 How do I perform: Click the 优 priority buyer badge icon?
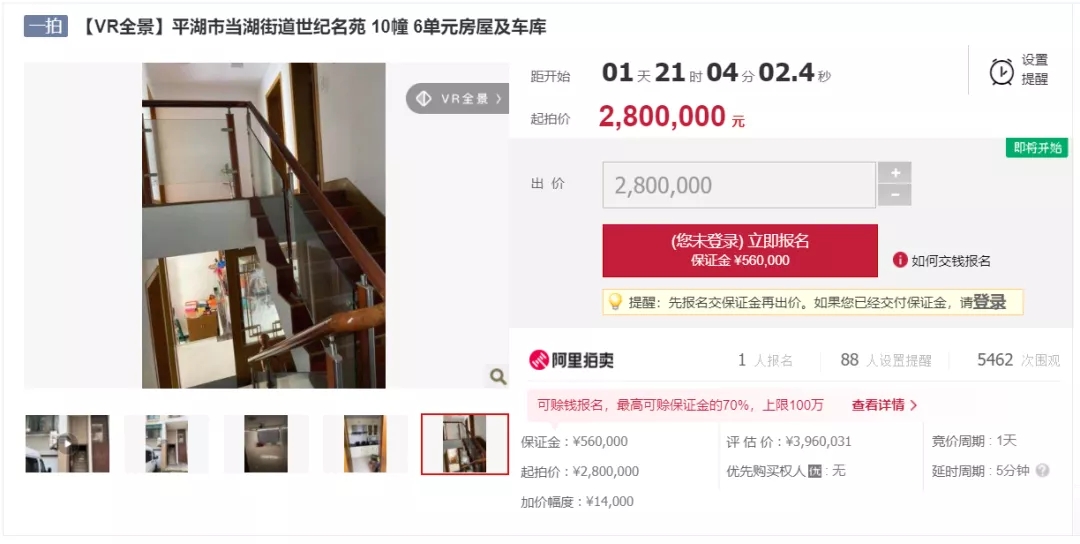pos(815,472)
